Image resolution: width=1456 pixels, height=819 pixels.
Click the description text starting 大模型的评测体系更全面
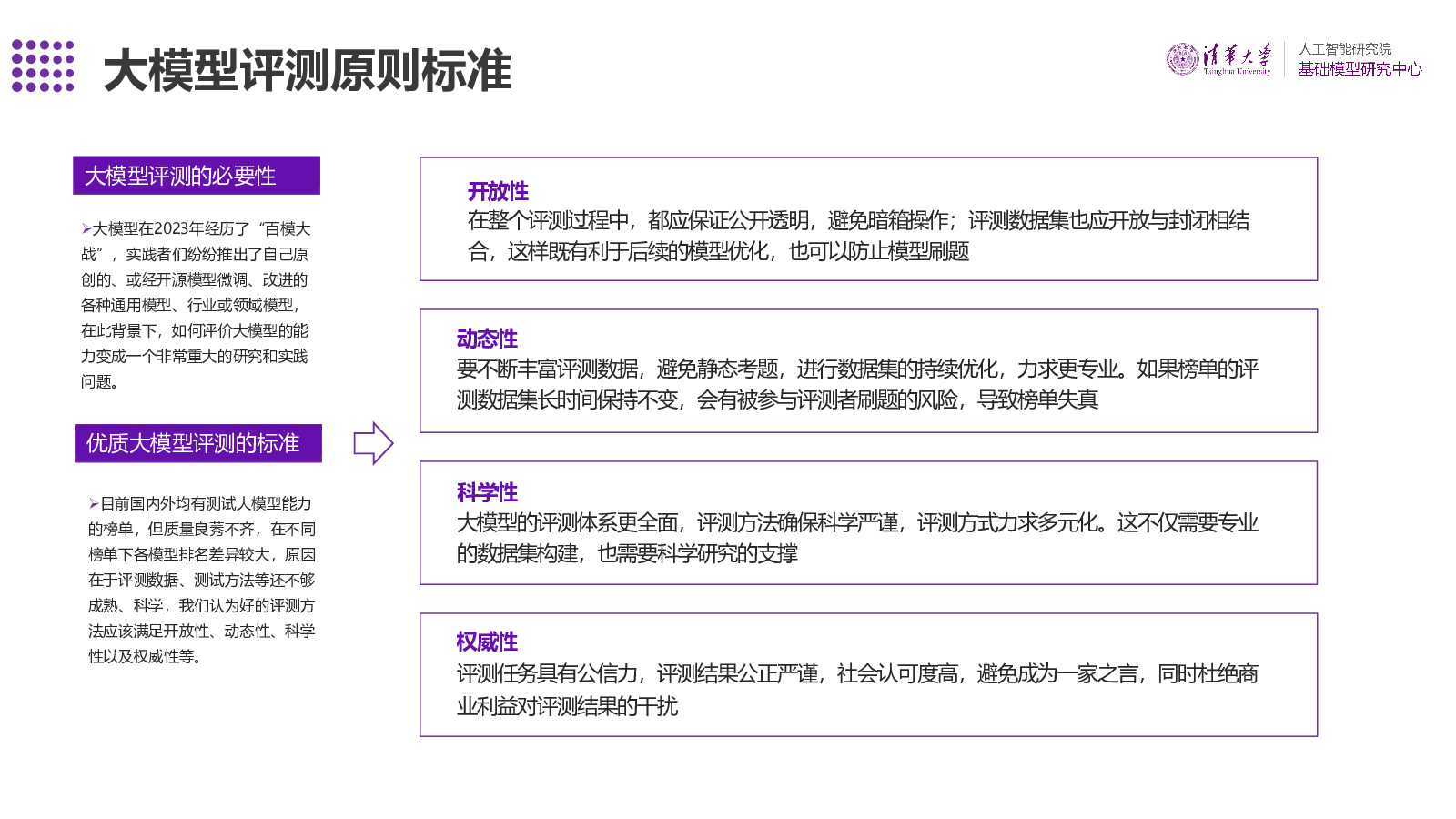(x=857, y=538)
